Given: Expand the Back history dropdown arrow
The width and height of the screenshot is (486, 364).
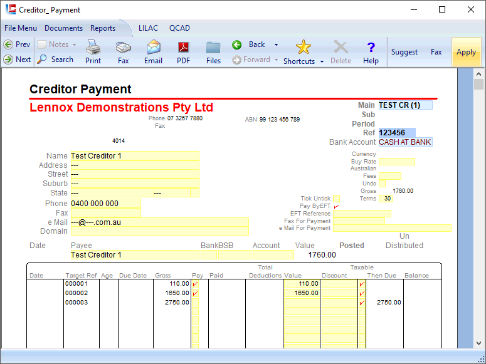Looking at the screenshot, I should click(276, 45).
